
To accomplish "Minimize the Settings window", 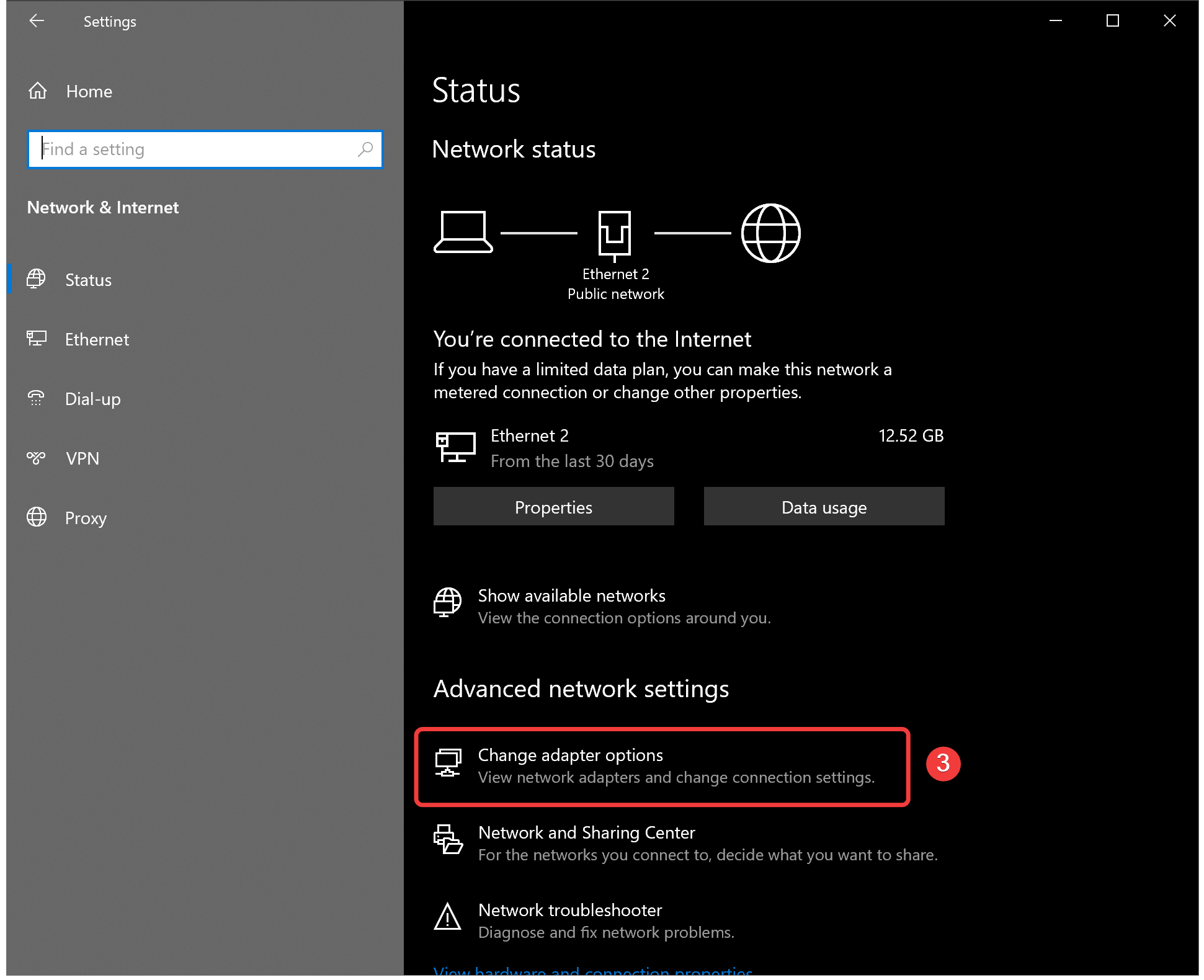I will click(x=1056, y=21).
